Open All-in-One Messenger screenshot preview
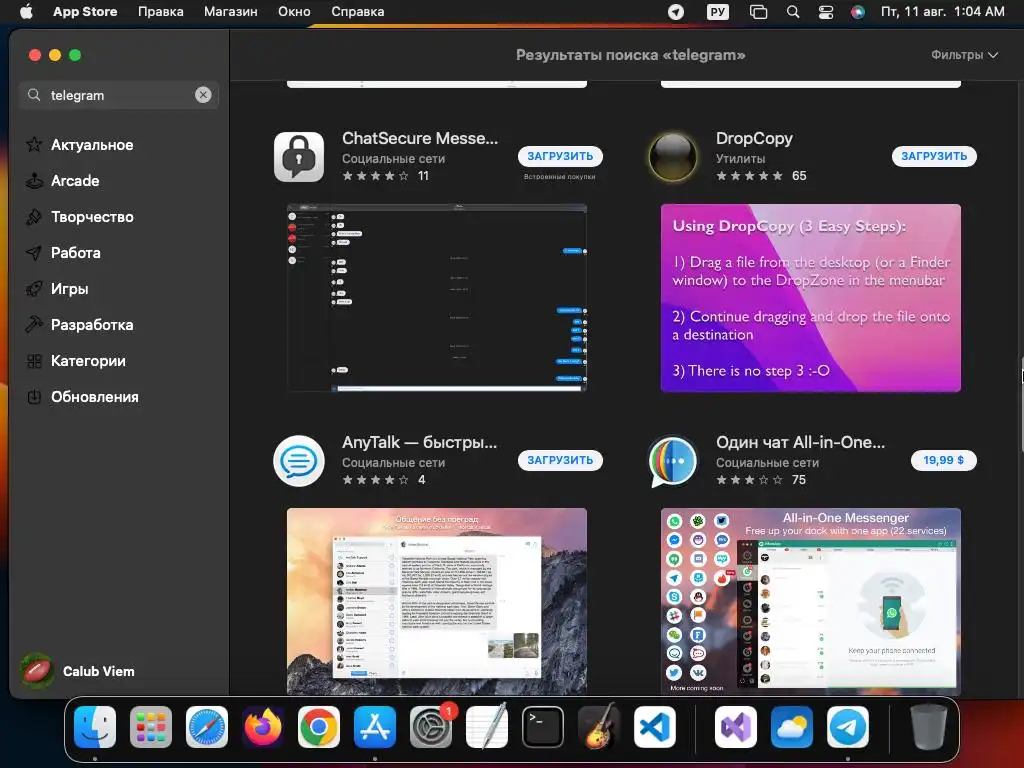Viewport: 1024px width, 768px height. pos(810,601)
